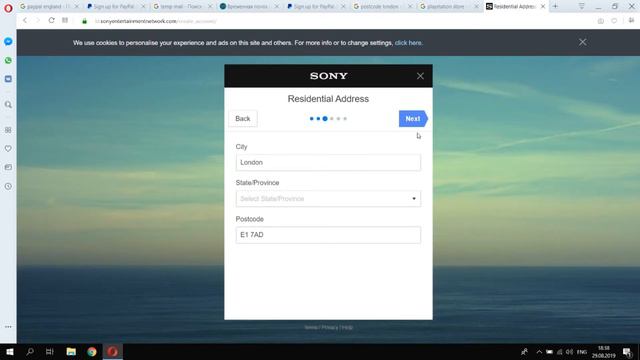Click the sidebar search magnifier icon
This screenshot has width=640, height=360.
pos(8,105)
